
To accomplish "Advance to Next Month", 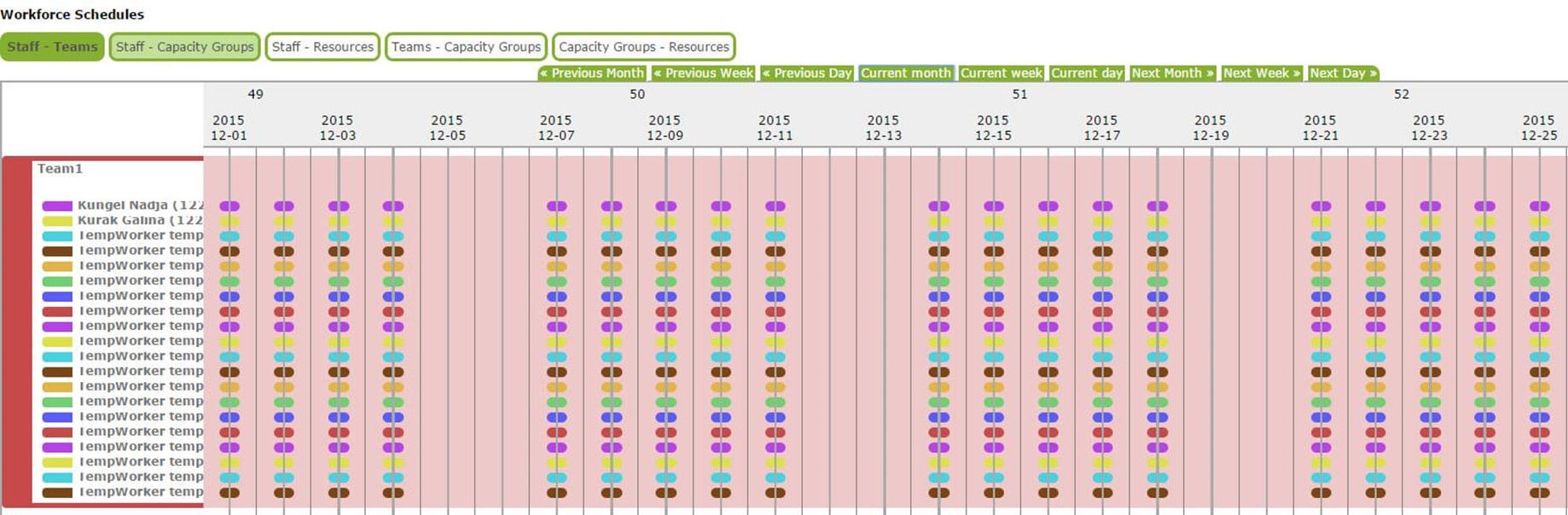I will click(x=1172, y=73).
